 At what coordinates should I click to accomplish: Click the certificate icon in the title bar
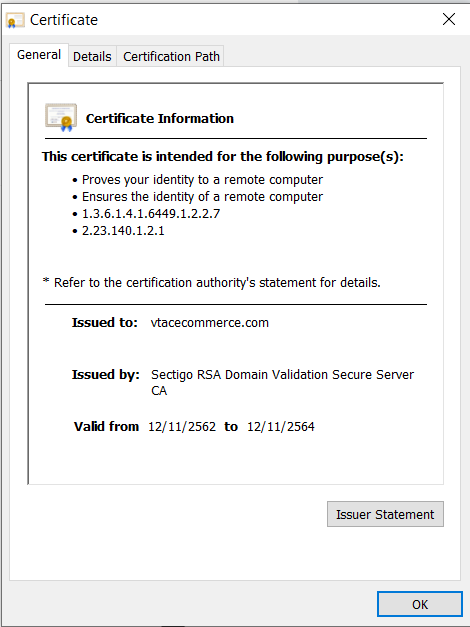[x=15, y=20]
